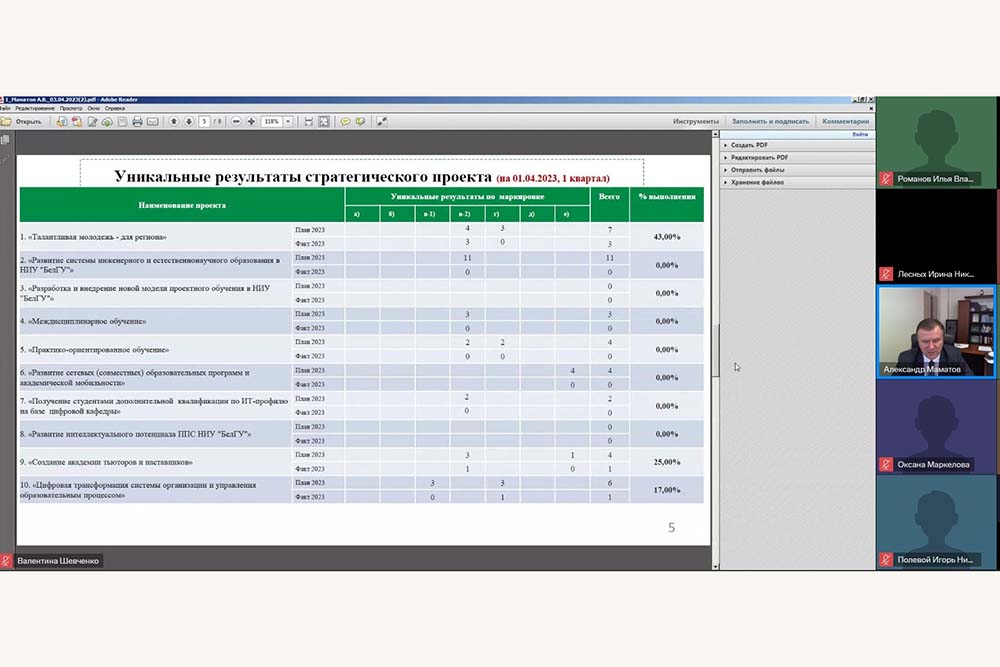
Task: Open the Инструменты pane
Action: pyautogui.click(x=695, y=121)
